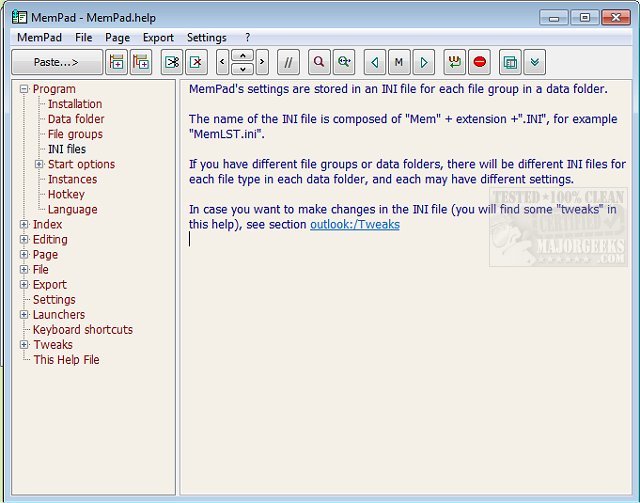Select the Tweaks tree label
The width and height of the screenshot is (640, 503).
(x=53, y=345)
